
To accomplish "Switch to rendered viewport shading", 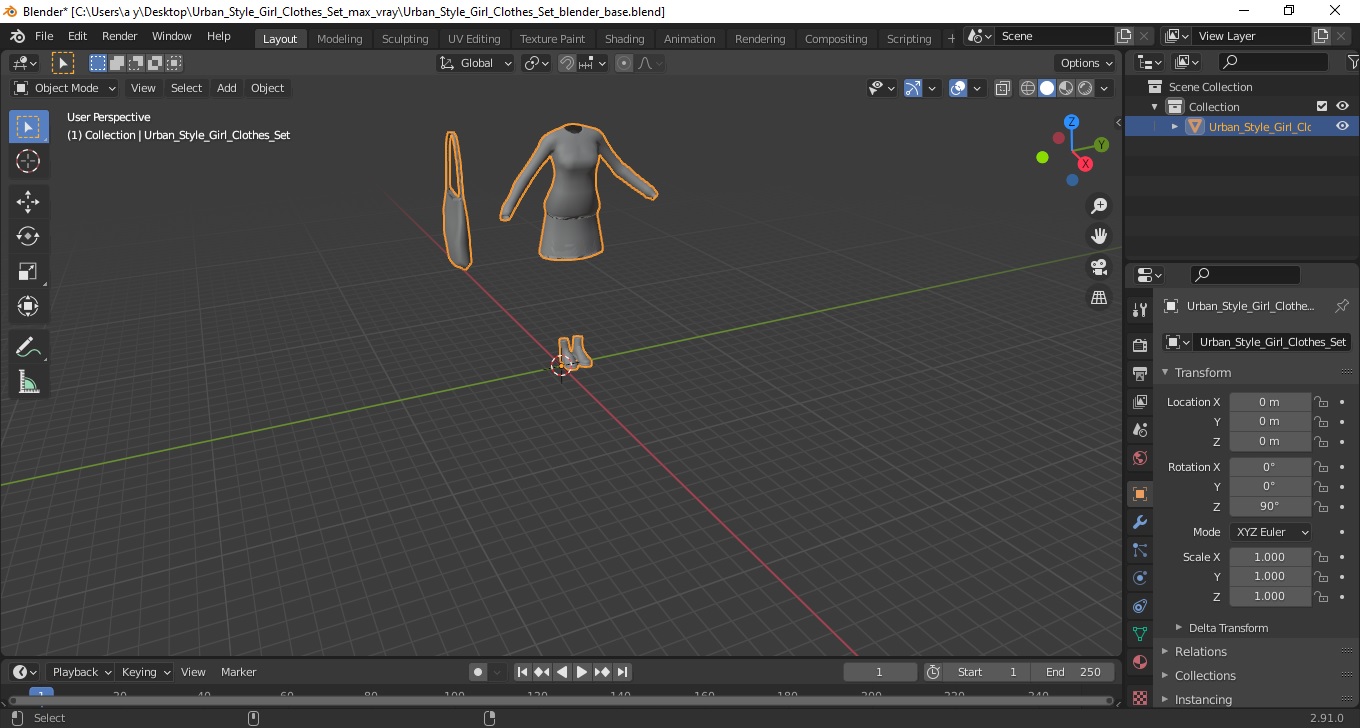I will (x=1085, y=88).
